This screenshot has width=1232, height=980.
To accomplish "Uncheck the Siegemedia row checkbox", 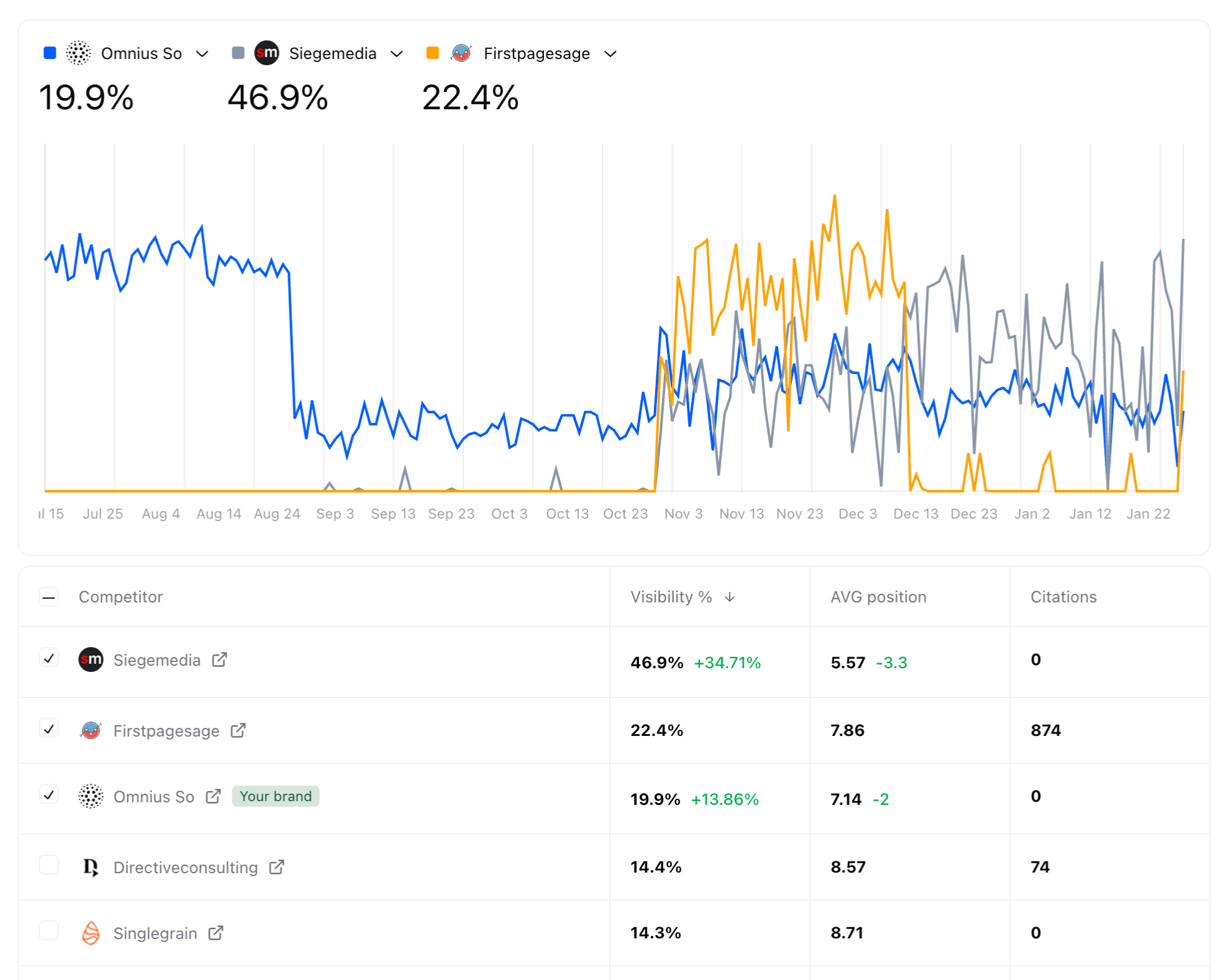I will (49, 660).
